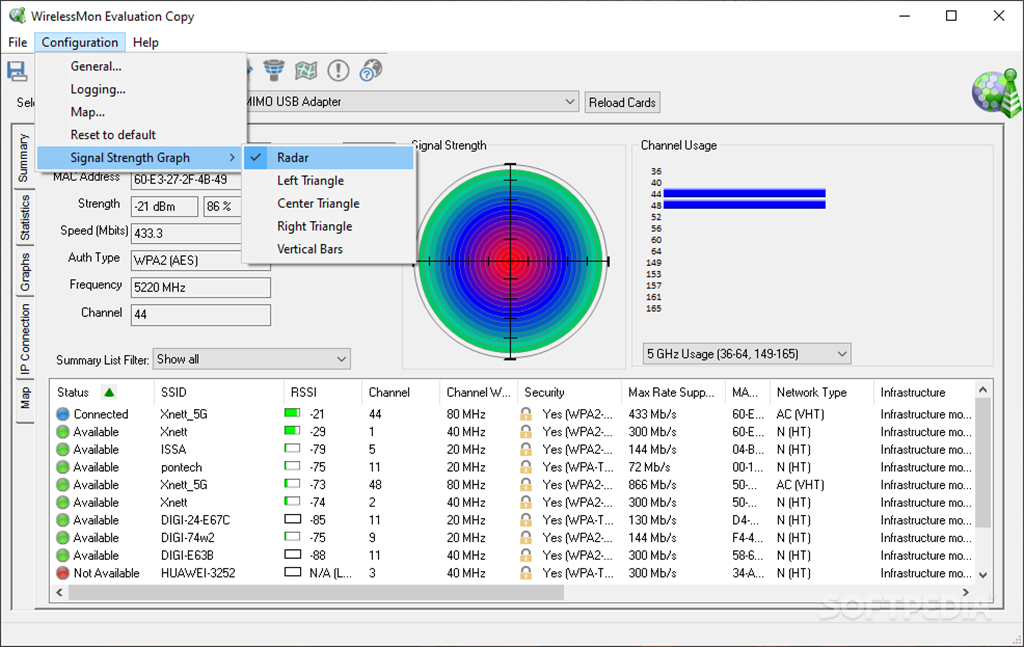The width and height of the screenshot is (1024, 647).
Task: Click the WirelessMon logo icon at top right
Action: [x=997, y=93]
